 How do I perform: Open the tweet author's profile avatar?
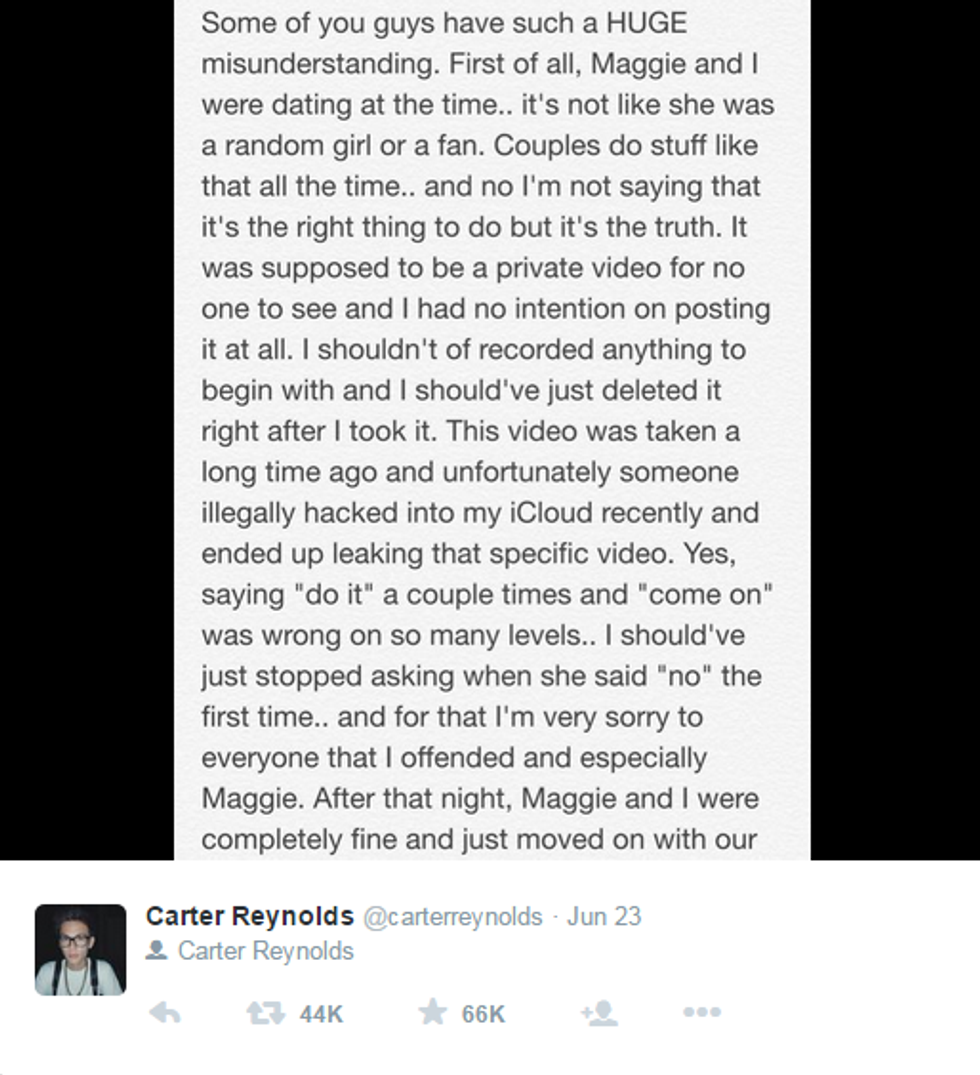(80, 950)
